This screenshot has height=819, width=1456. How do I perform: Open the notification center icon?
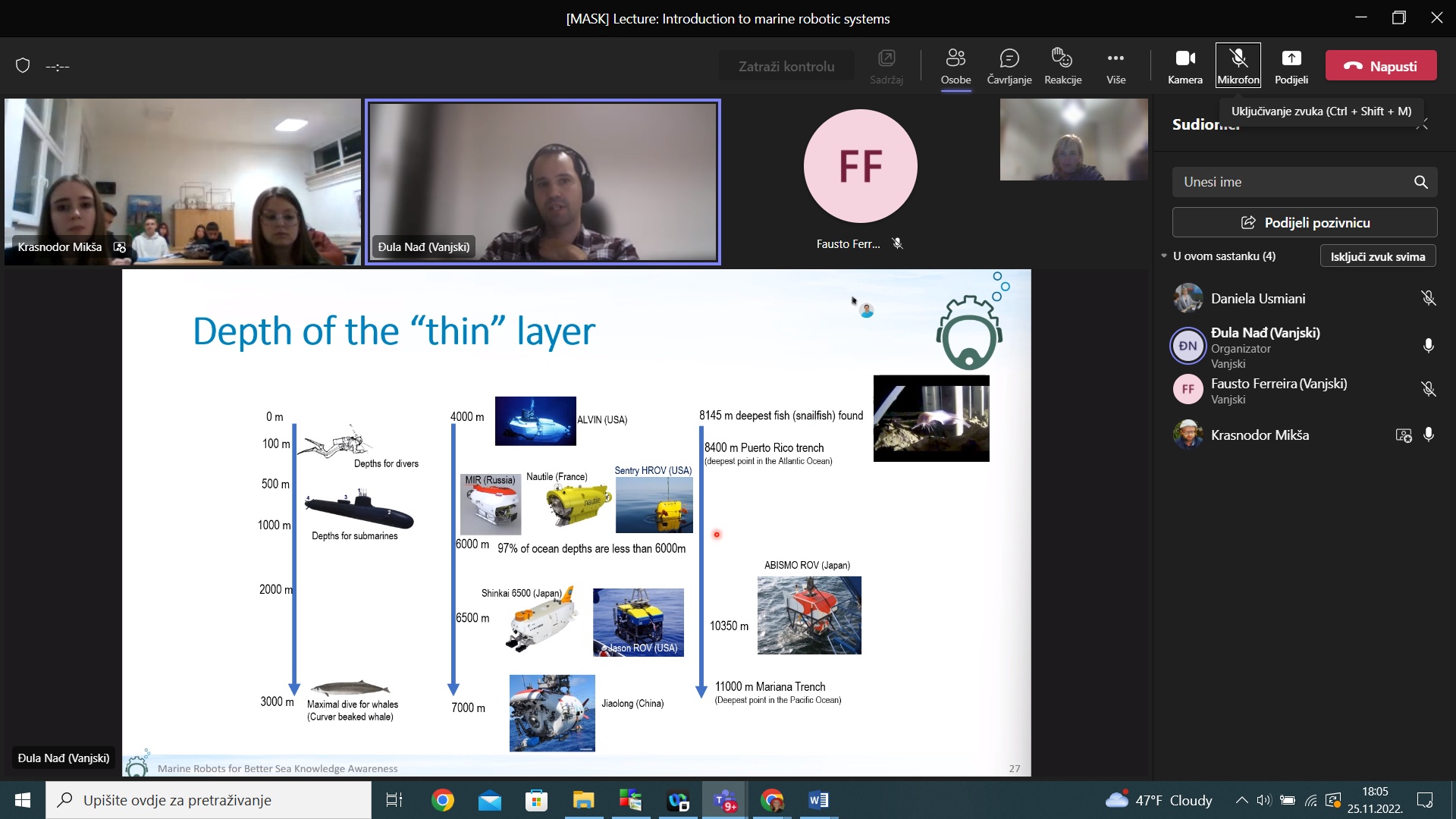point(1425,800)
